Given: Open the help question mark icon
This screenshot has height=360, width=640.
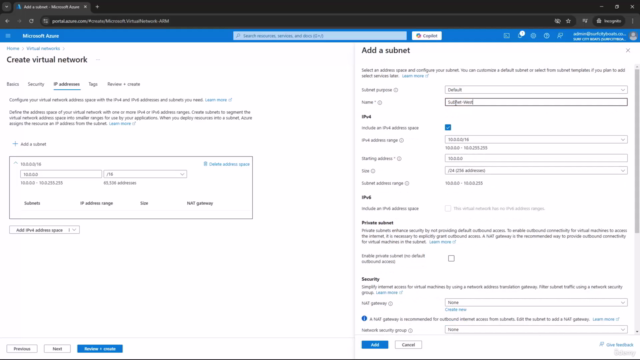Looking at the screenshot, I should tap(547, 36).
